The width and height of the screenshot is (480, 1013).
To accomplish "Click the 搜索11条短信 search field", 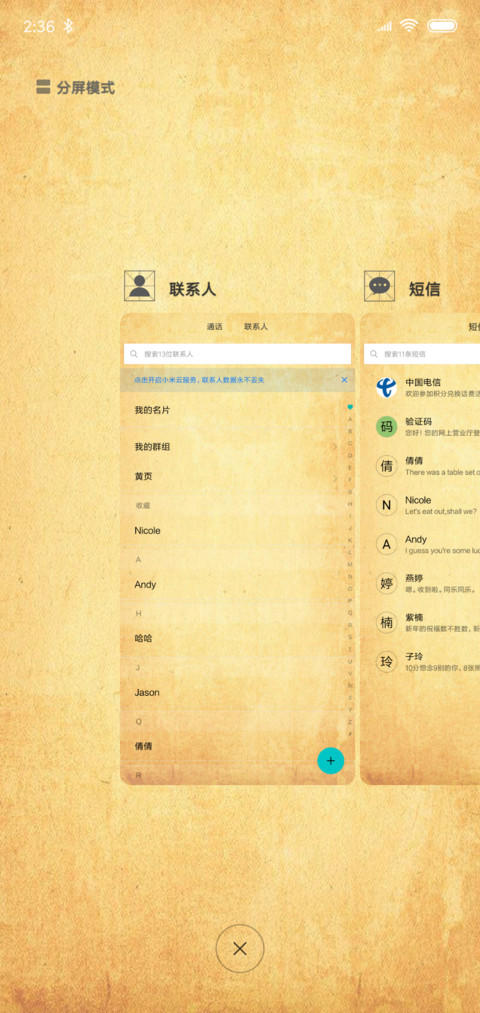I will coord(422,354).
